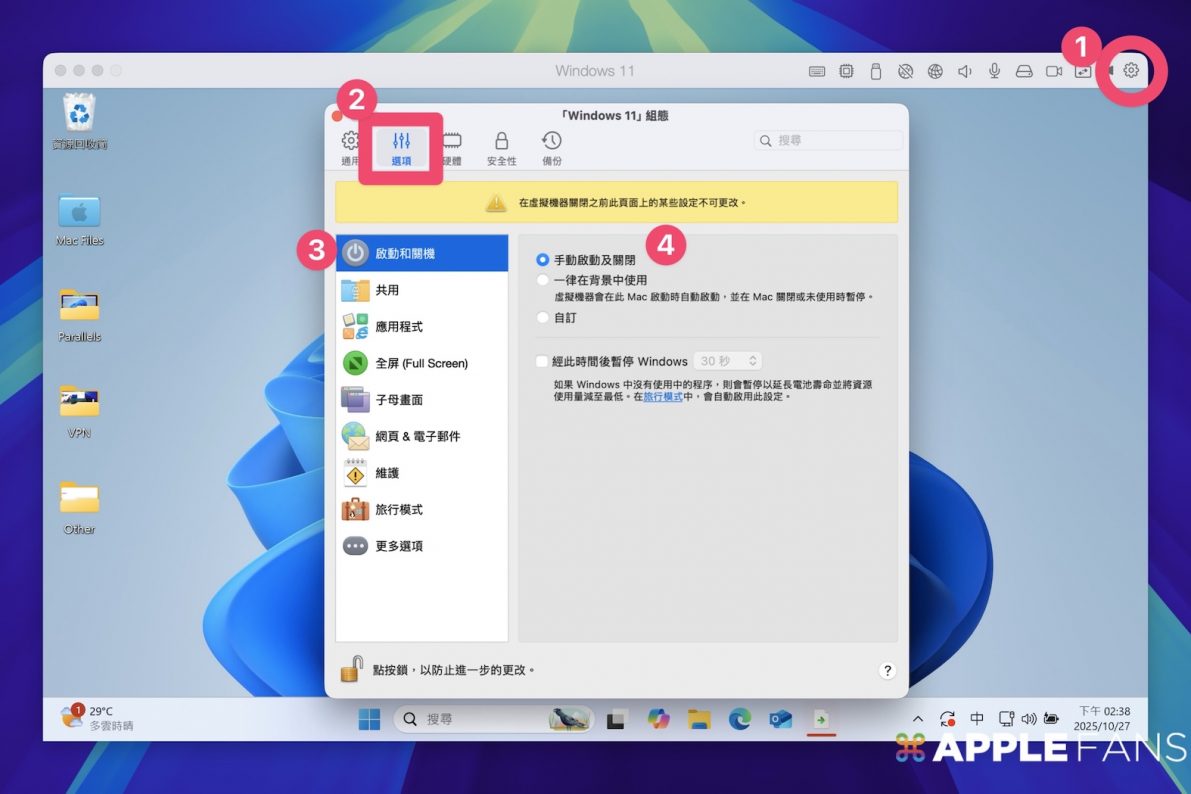Image resolution: width=1191 pixels, height=794 pixels.
Task: Open the 30 秒 pause time dropdown
Action: [728, 361]
